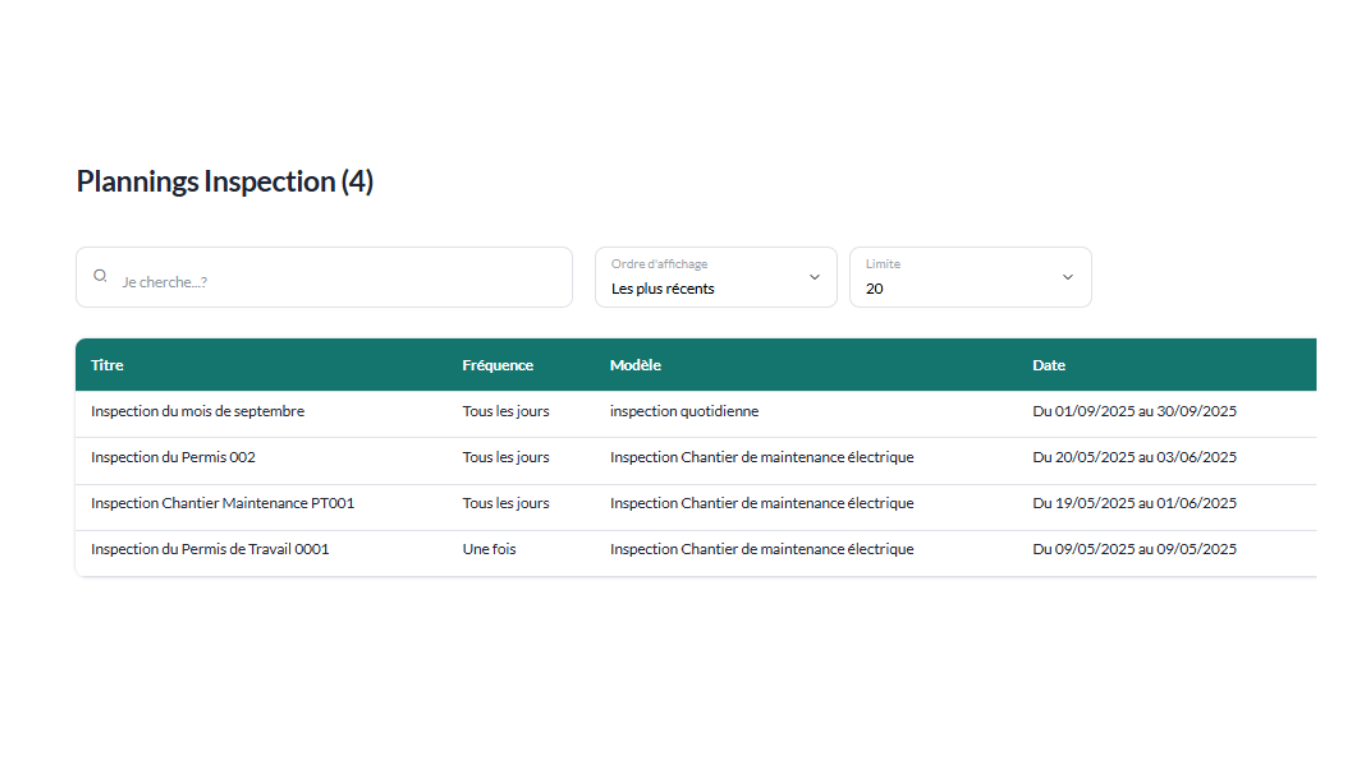Select 'Inspection Chantier Maintenance PT001' entry
The width and height of the screenshot is (1366, 768).
pos(222,503)
